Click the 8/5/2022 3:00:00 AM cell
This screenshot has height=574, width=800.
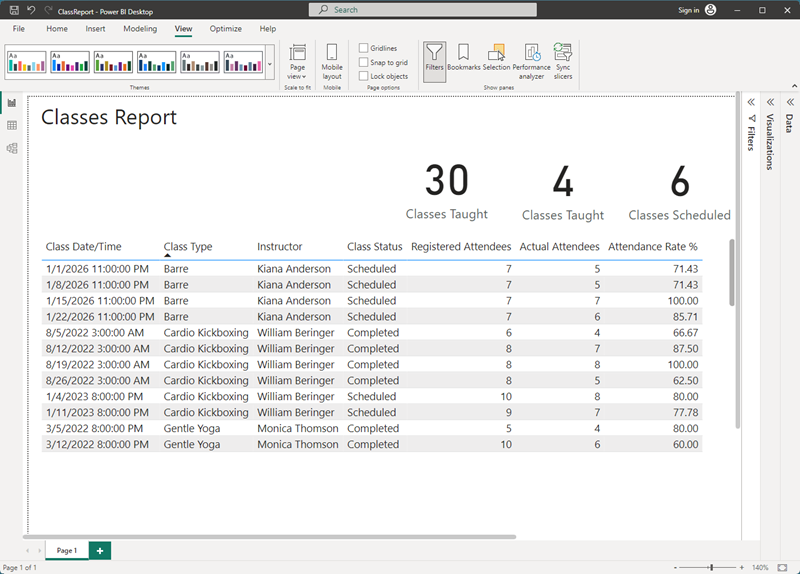click(x=95, y=333)
